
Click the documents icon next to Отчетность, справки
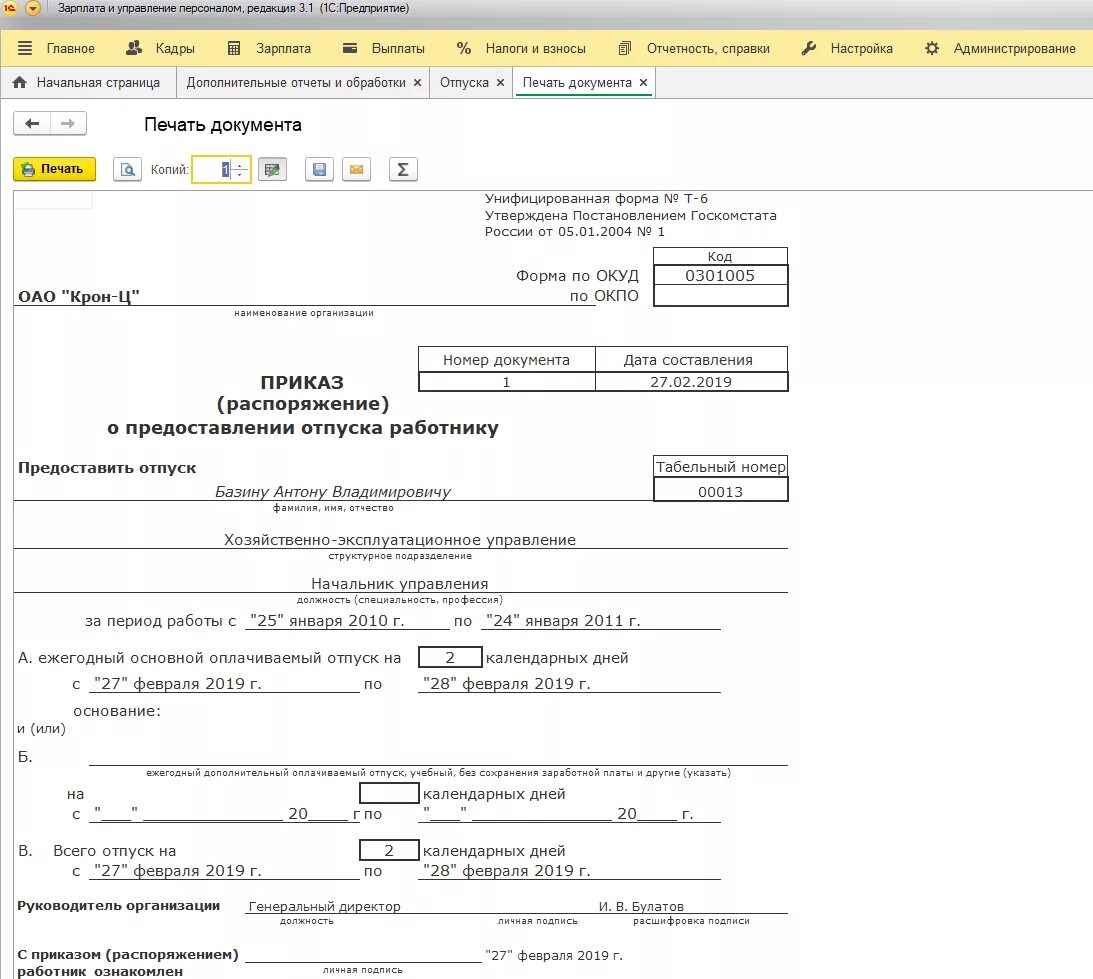[625, 48]
